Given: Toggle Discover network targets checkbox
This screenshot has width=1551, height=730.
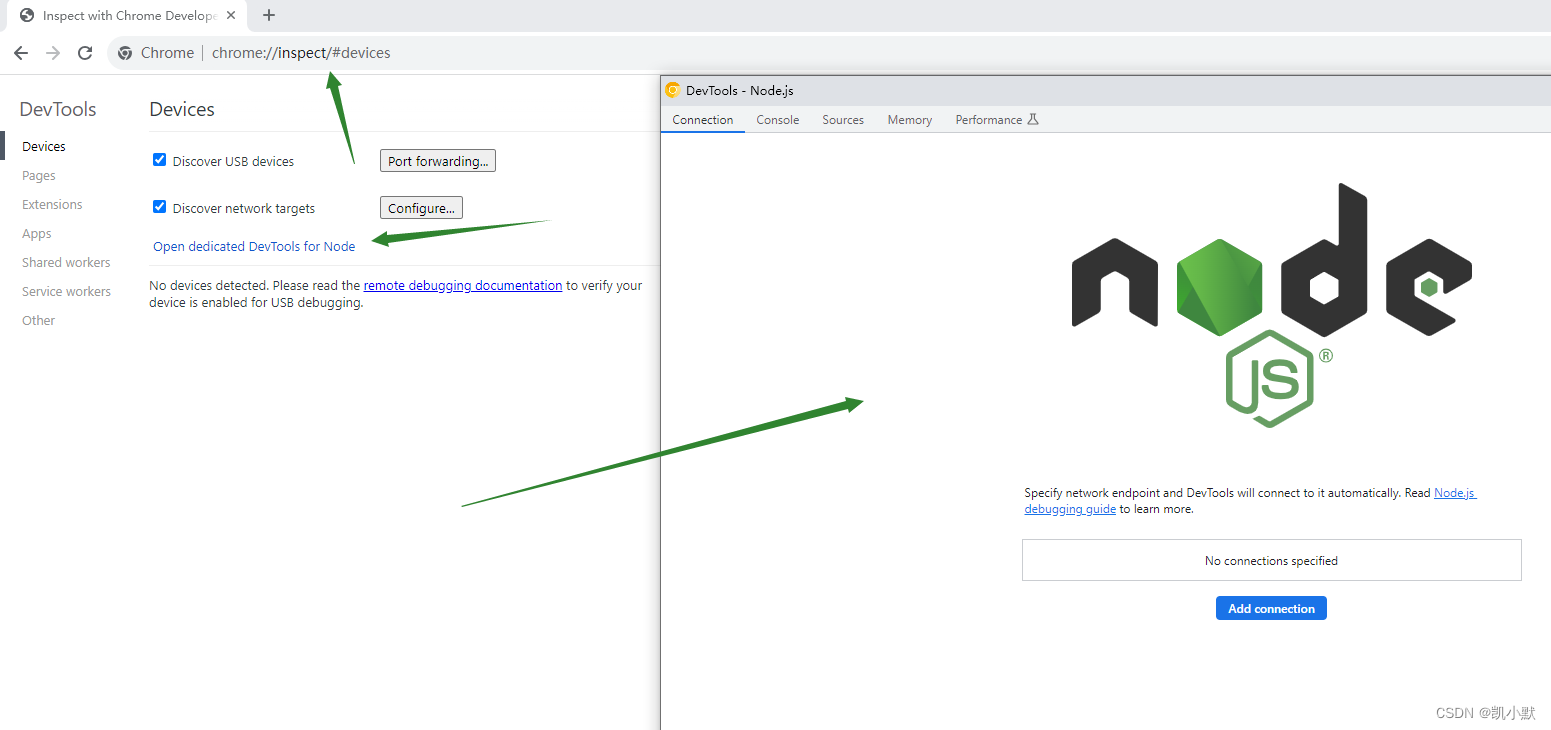Looking at the screenshot, I should click(x=159, y=207).
